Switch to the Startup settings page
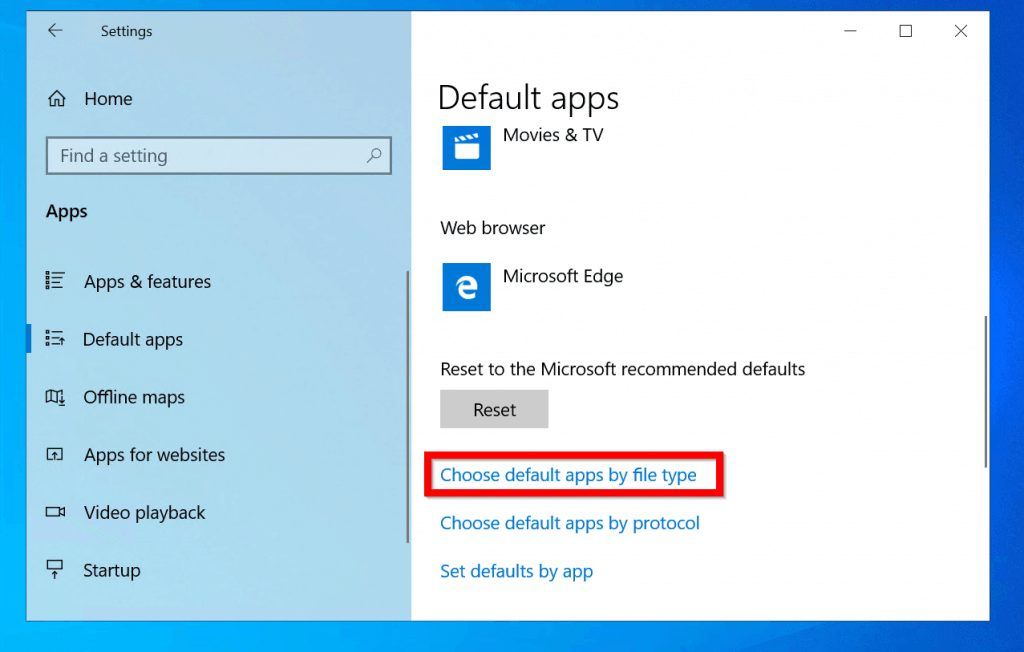Screen dimensions: 1024x652 point(110,570)
